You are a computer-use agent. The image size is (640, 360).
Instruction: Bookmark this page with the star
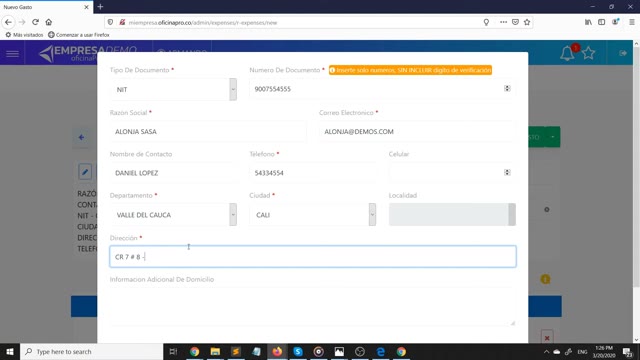527,22
